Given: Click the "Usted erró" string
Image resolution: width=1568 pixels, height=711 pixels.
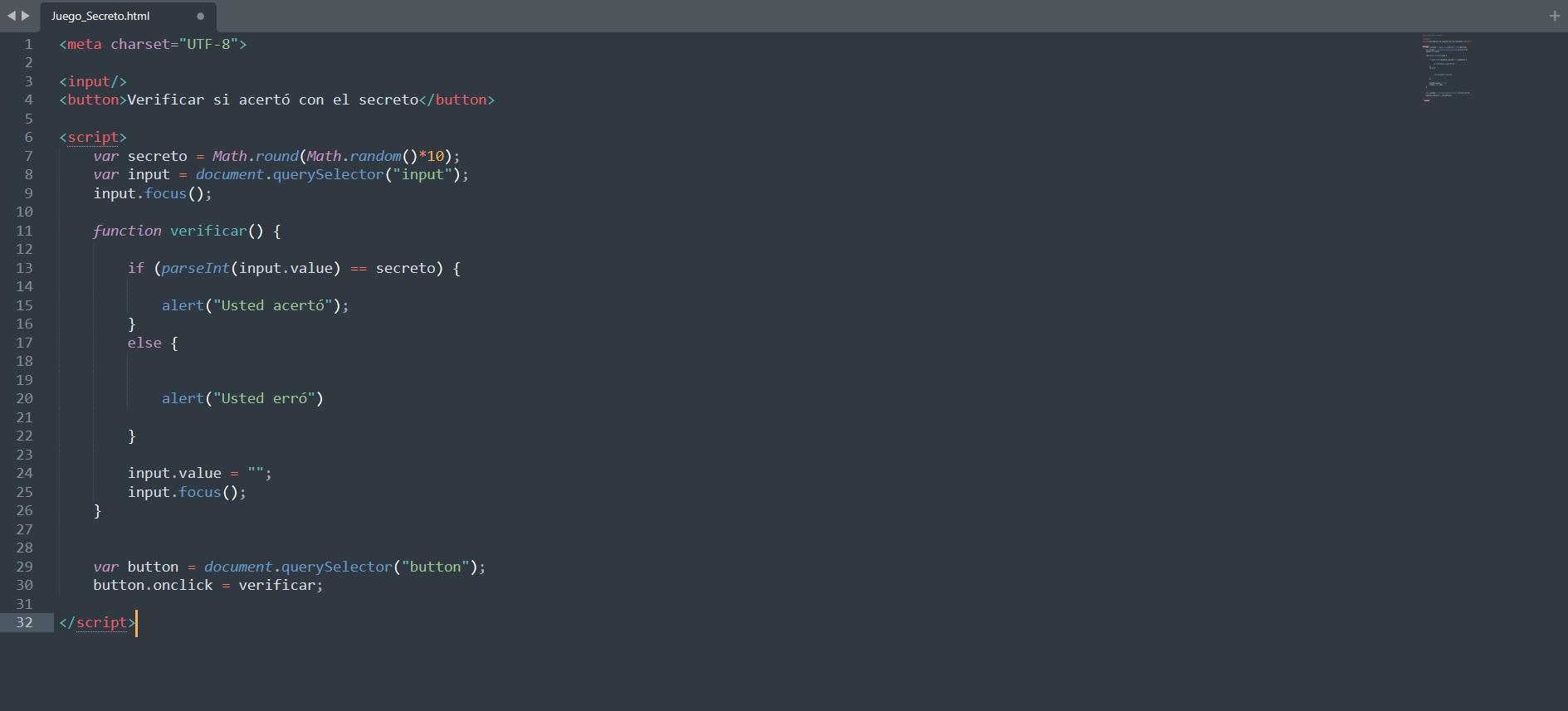Looking at the screenshot, I should [x=264, y=398].
